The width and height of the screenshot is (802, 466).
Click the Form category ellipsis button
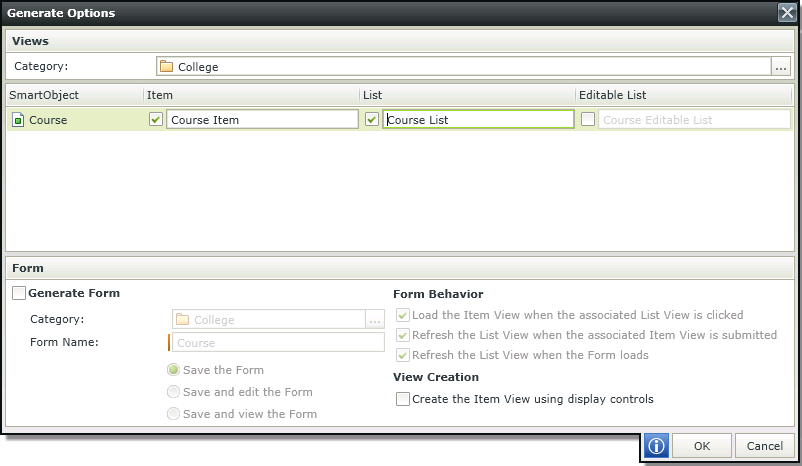[x=375, y=320]
